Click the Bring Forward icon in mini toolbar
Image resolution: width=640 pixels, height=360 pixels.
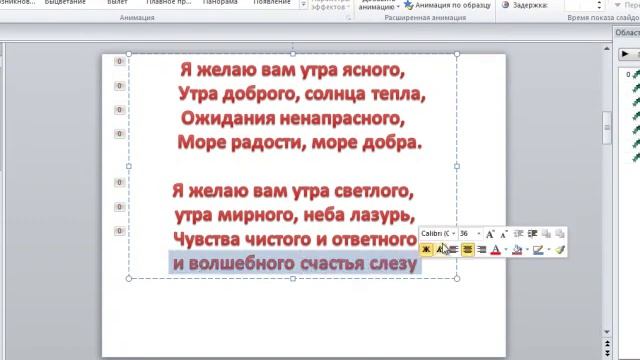546,234
